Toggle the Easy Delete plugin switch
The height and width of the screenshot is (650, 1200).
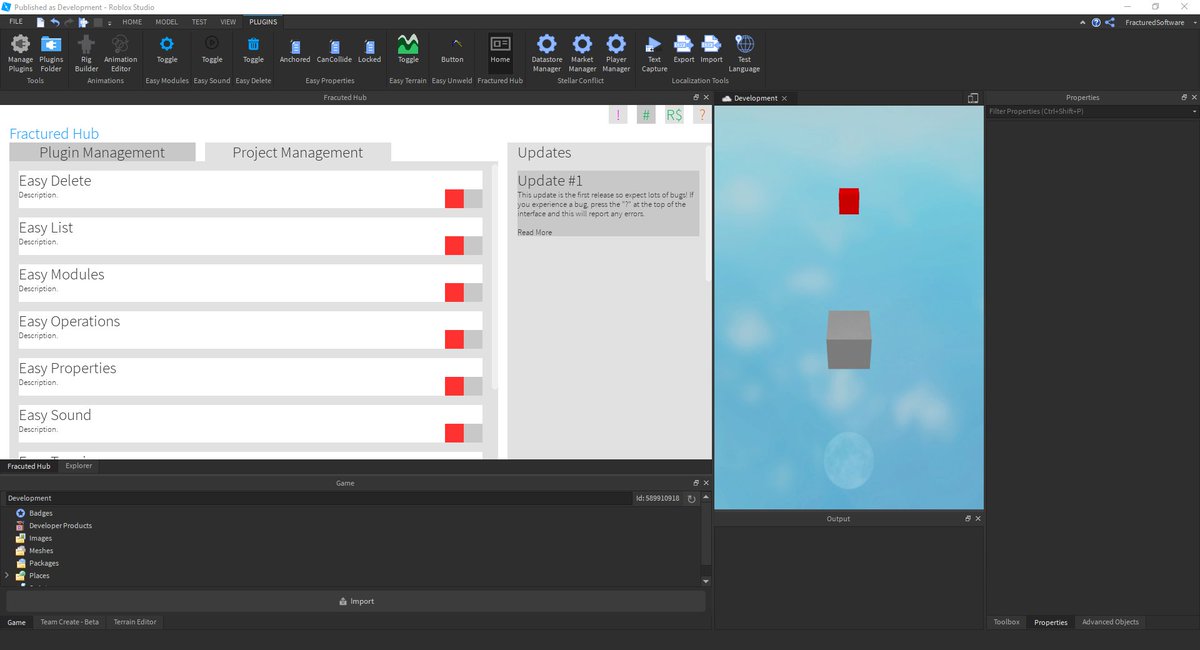point(463,198)
